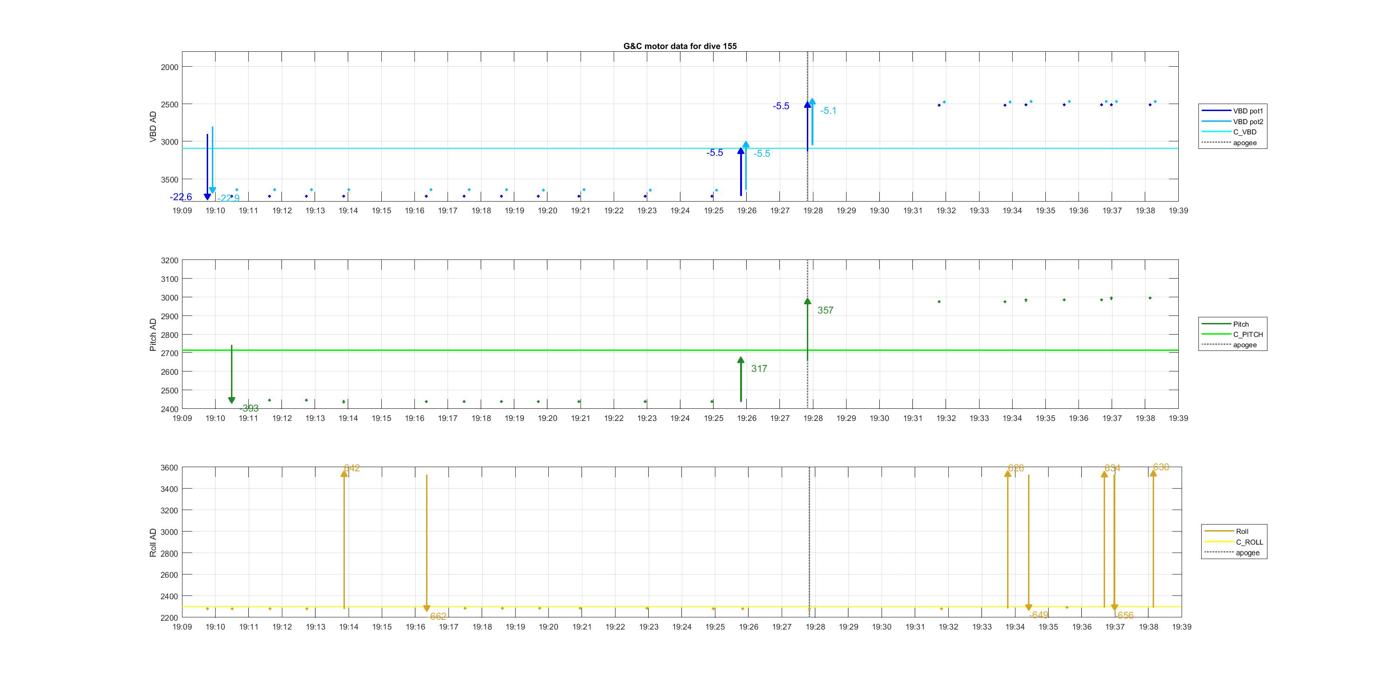This screenshot has width=1400, height=693.
Task: Click the "19:28" tick under the Pitch plot
Action: (813, 419)
